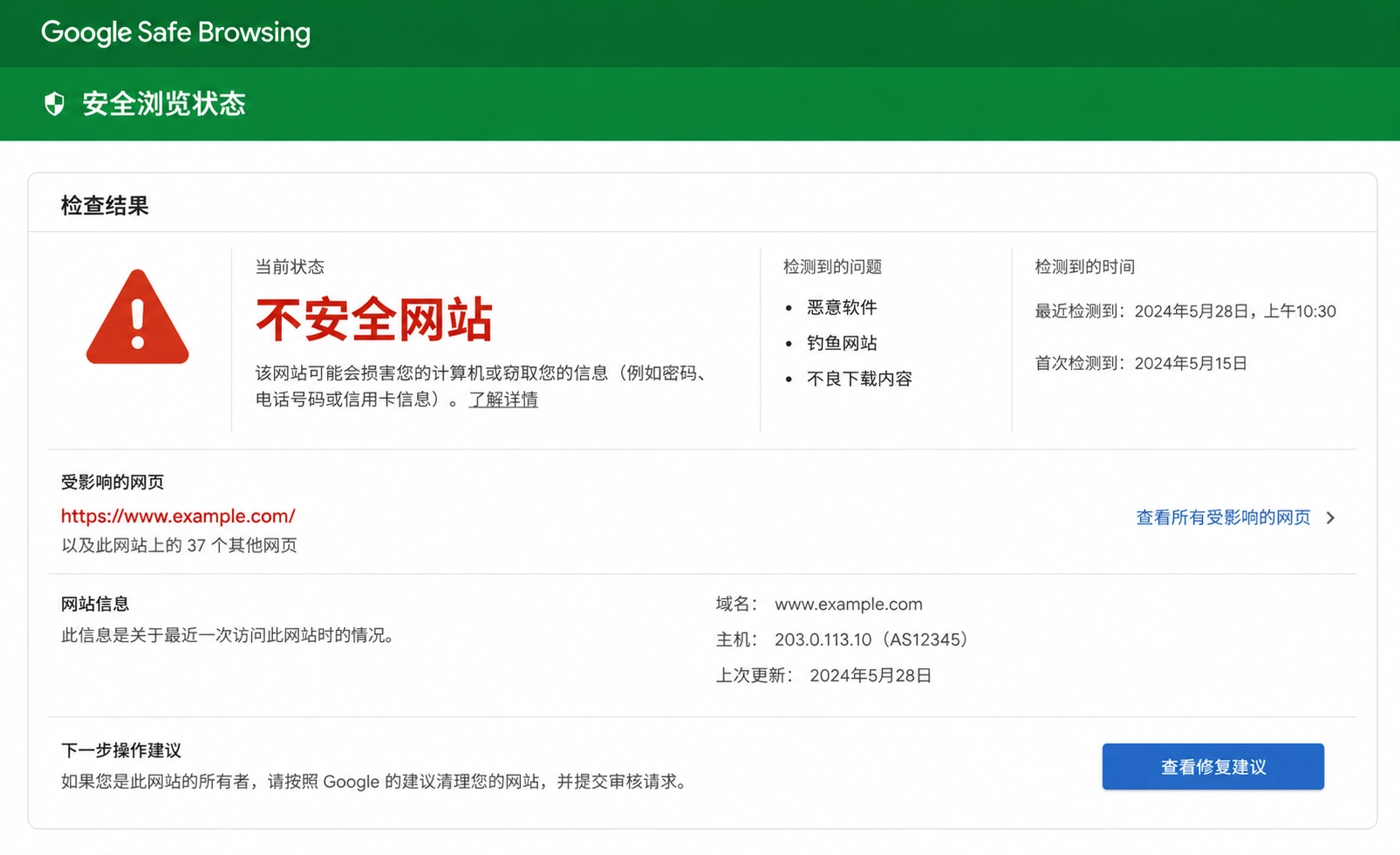This screenshot has height=855, width=1400.
Task: Click the 受影响的网页 heading
Action: click(x=113, y=482)
